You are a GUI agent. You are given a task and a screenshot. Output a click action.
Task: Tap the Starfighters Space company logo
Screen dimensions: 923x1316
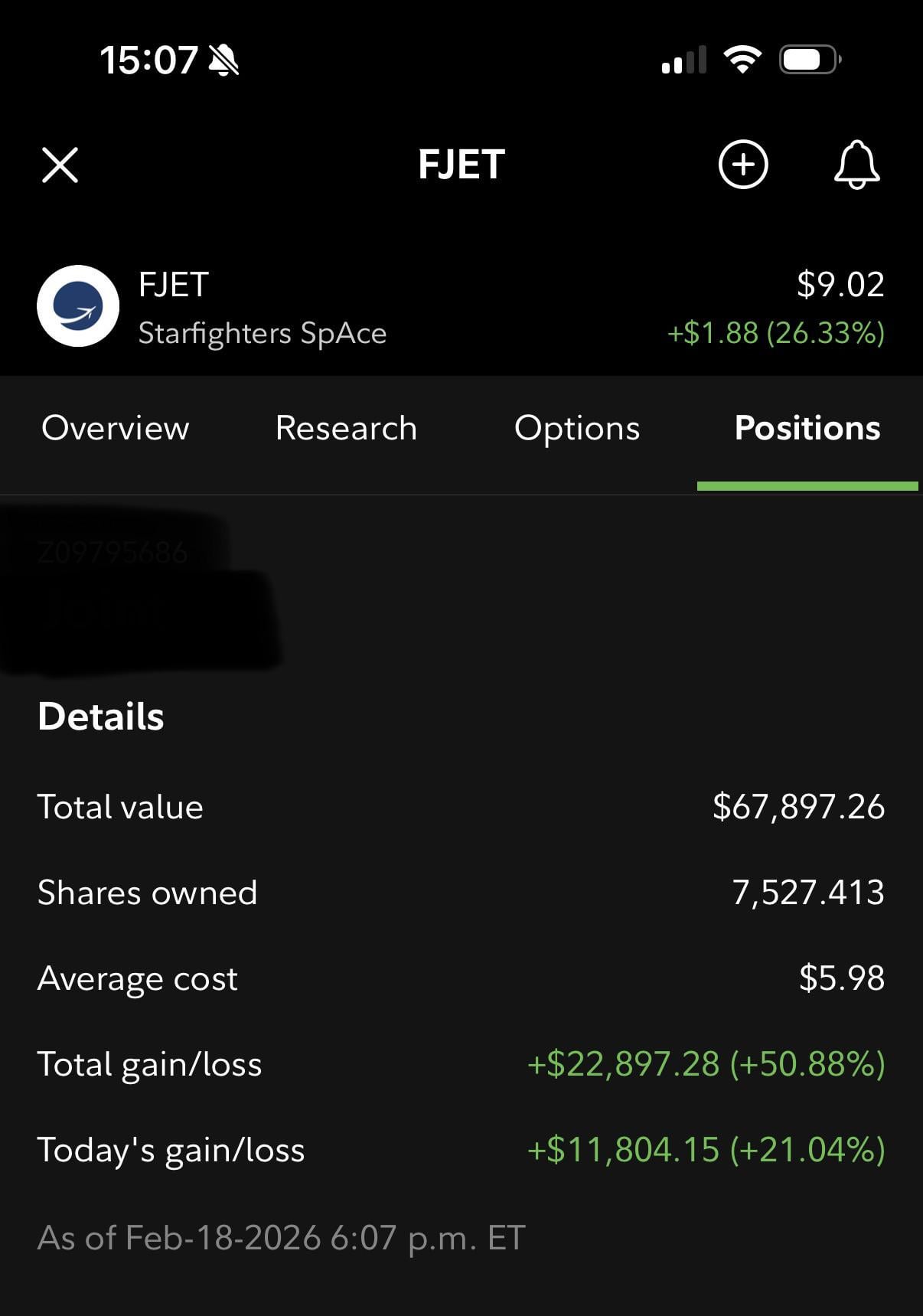pos(78,306)
